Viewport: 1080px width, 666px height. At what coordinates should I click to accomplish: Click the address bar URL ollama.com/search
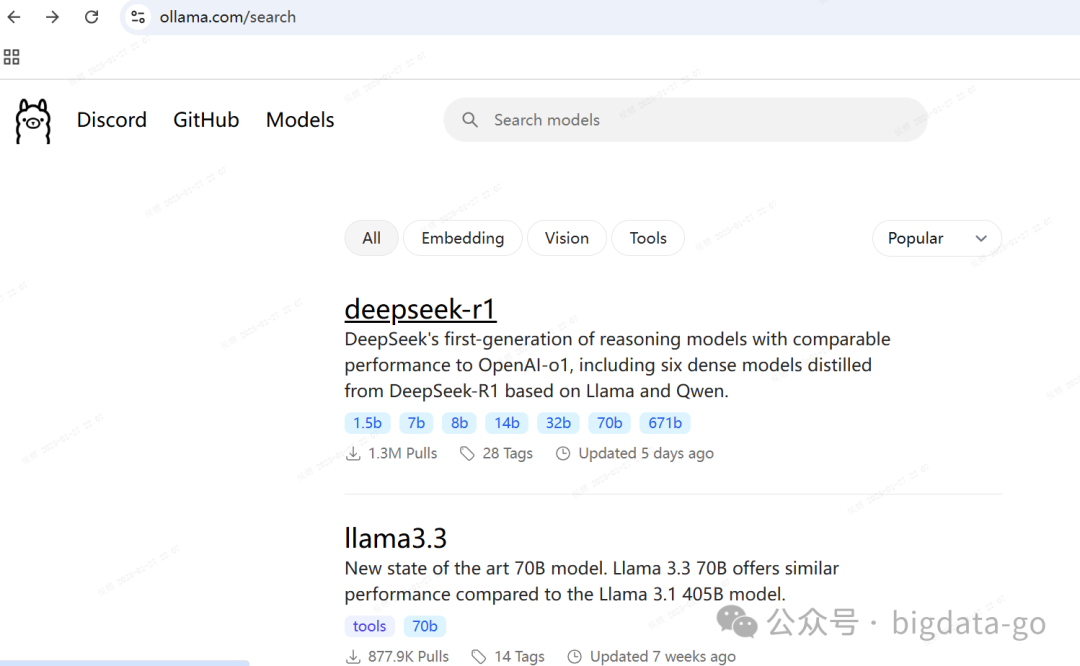228,17
